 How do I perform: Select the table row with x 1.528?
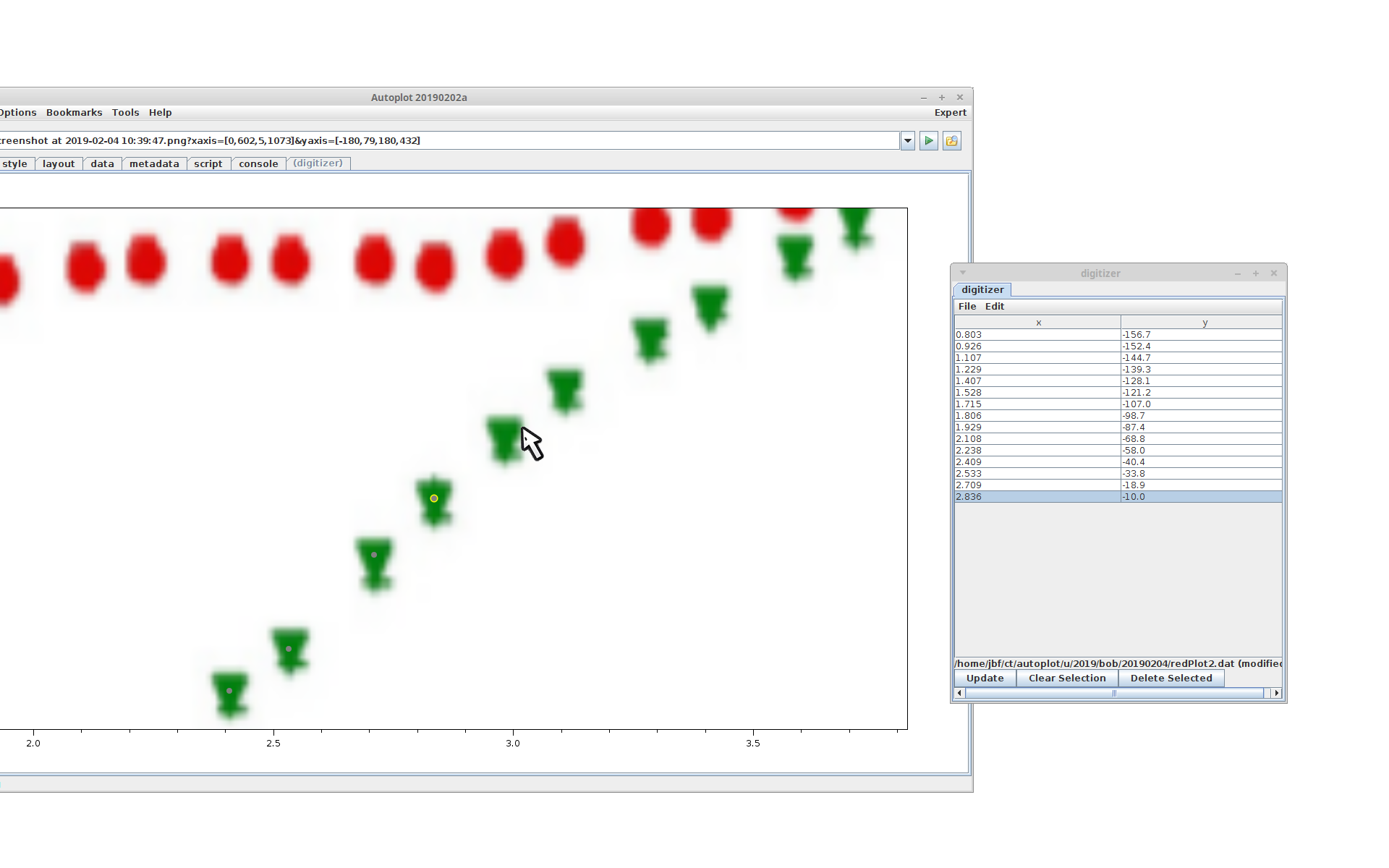coord(1118,393)
